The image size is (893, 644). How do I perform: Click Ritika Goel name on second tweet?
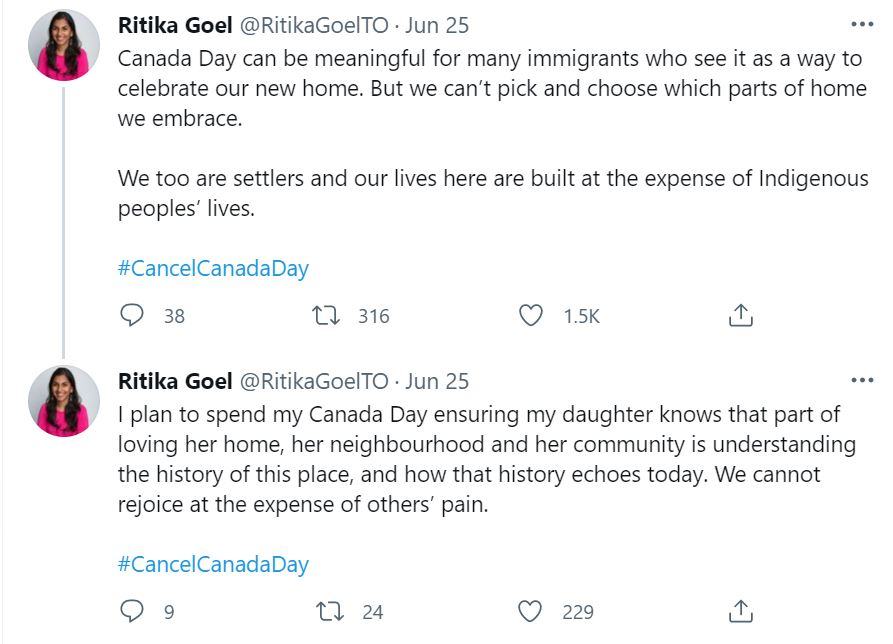click(x=175, y=381)
